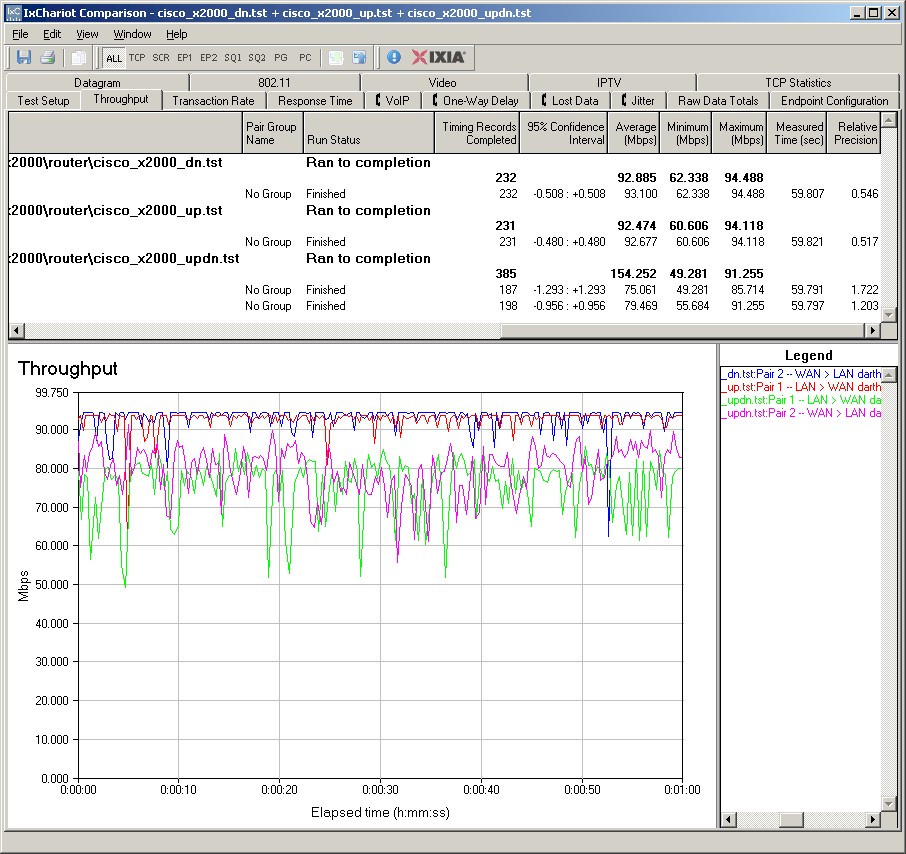
Task: Click the legend's horizontal scrollbar thumb
Action: pos(791,819)
